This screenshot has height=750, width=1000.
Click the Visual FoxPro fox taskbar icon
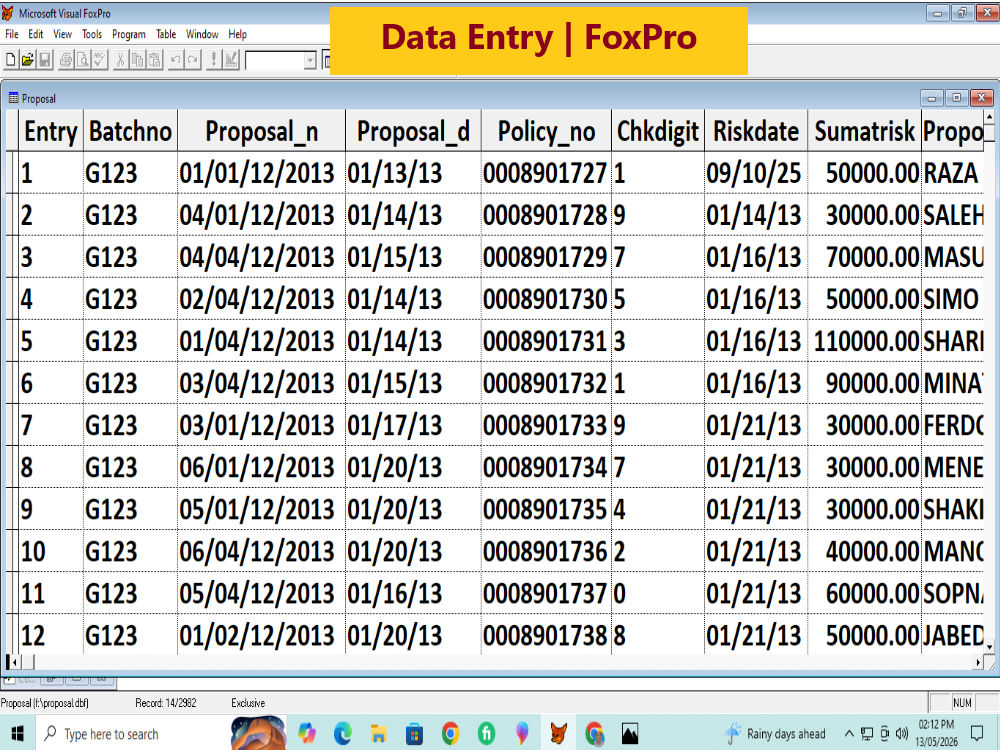pos(559,733)
